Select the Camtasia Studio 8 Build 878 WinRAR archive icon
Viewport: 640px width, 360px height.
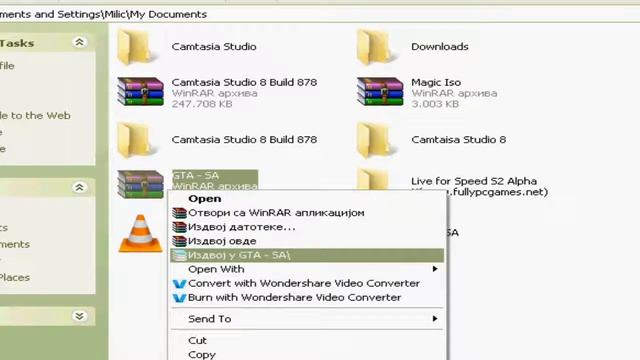(140, 92)
